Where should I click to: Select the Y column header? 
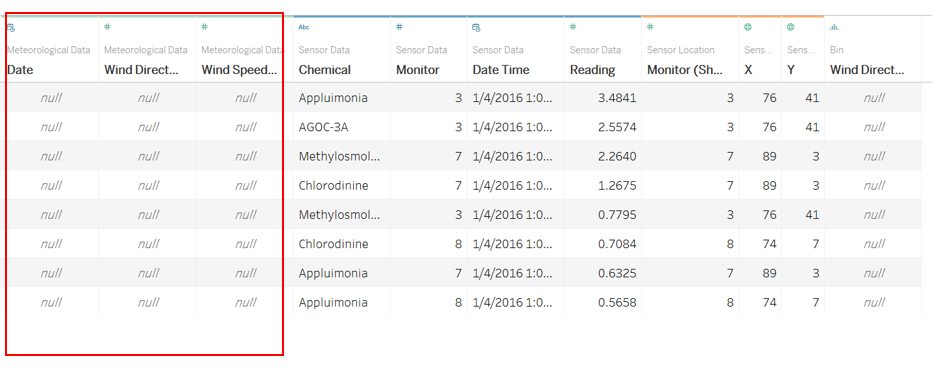pyautogui.click(x=791, y=70)
